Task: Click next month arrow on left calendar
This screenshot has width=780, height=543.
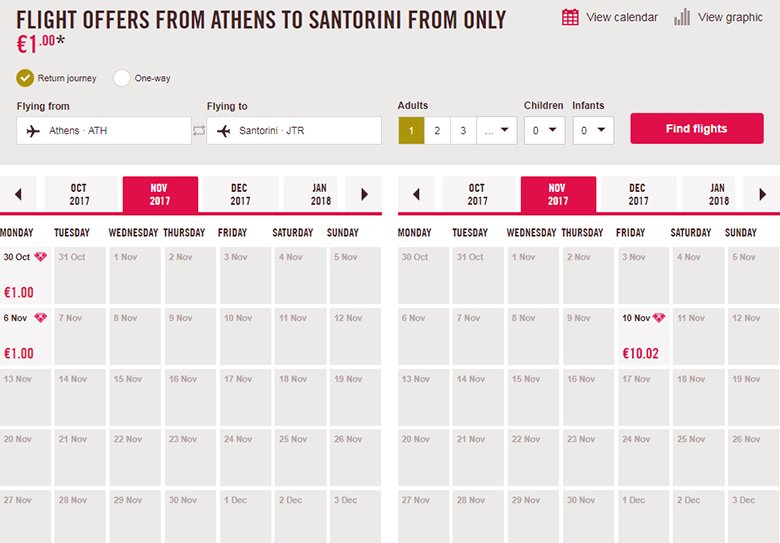Action: (365, 194)
